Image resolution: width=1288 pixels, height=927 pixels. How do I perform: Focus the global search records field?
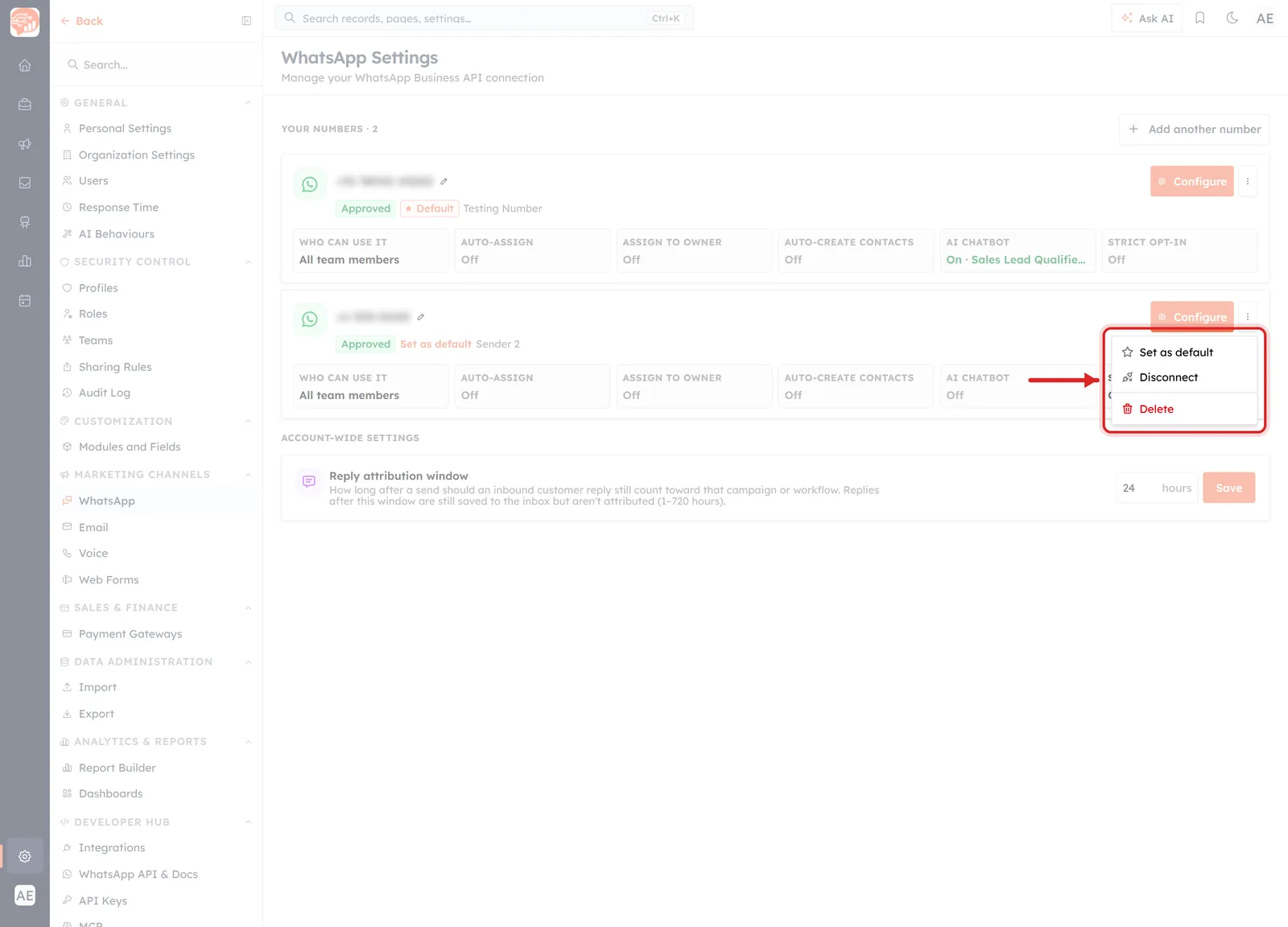click(x=484, y=19)
